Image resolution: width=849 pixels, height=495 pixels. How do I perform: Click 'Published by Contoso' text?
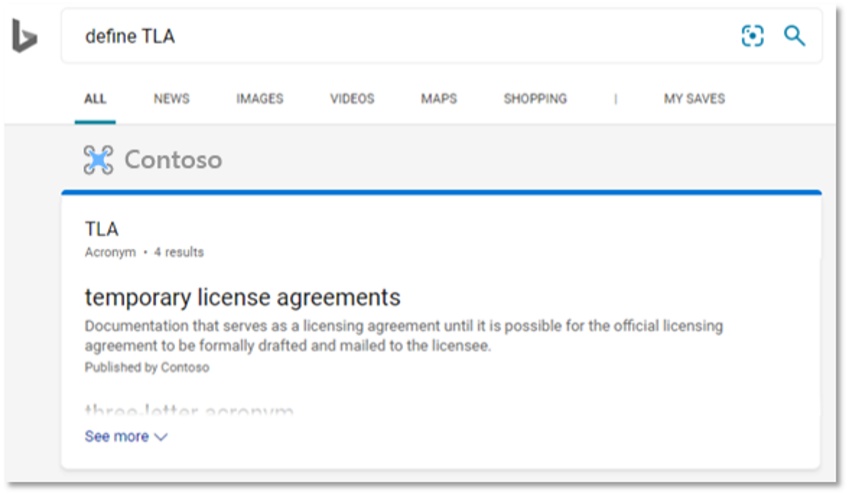click(147, 367)
